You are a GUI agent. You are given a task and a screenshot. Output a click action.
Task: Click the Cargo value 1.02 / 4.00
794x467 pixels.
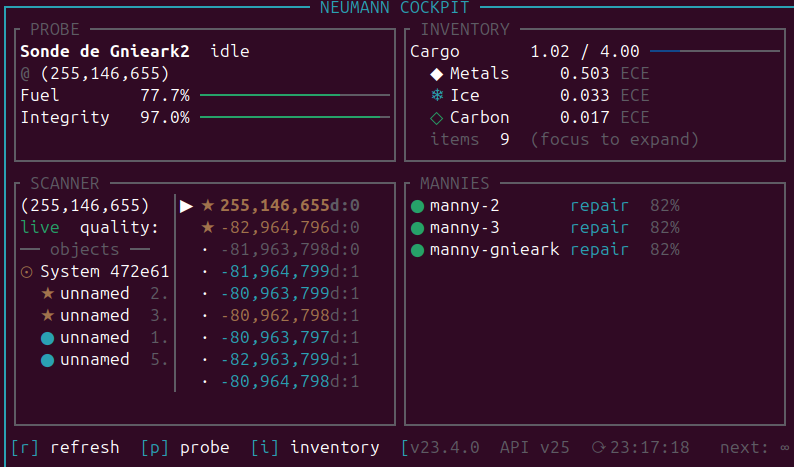click(585, 51)
